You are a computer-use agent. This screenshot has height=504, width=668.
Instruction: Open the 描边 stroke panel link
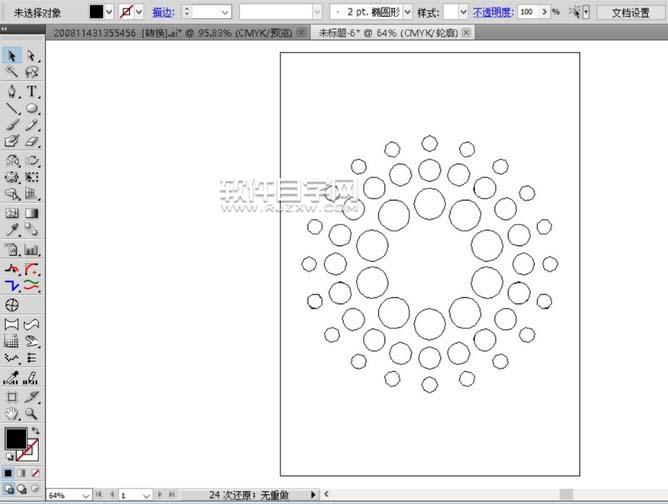click(161, 12)
